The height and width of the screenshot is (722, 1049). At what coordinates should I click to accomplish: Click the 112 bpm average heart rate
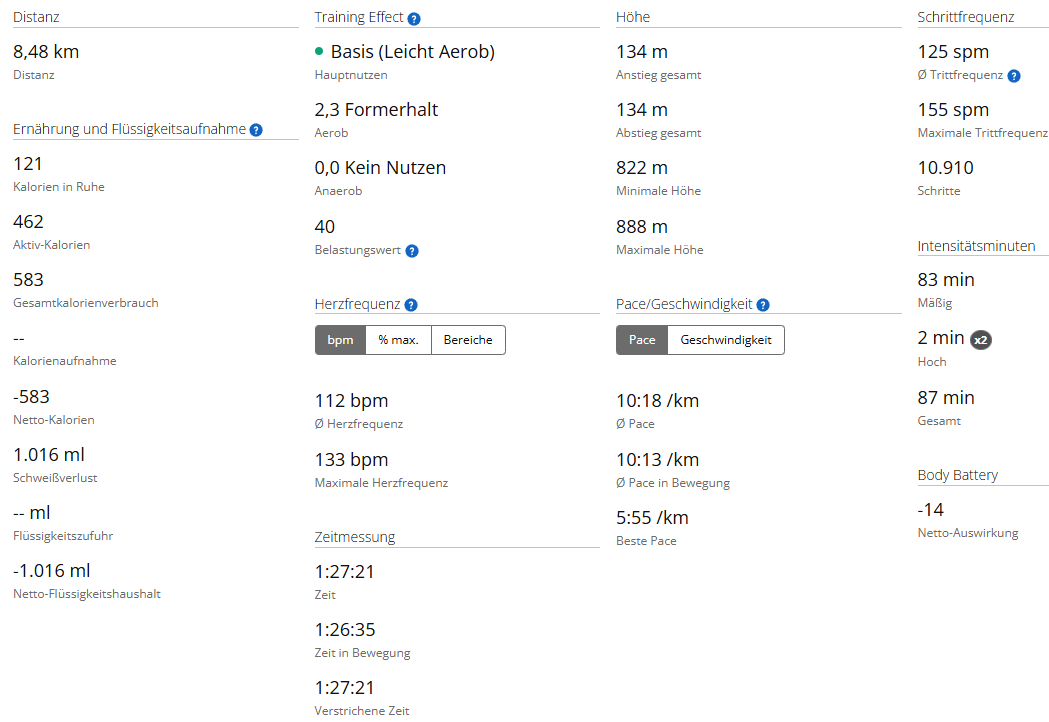[x=352, y=401]
